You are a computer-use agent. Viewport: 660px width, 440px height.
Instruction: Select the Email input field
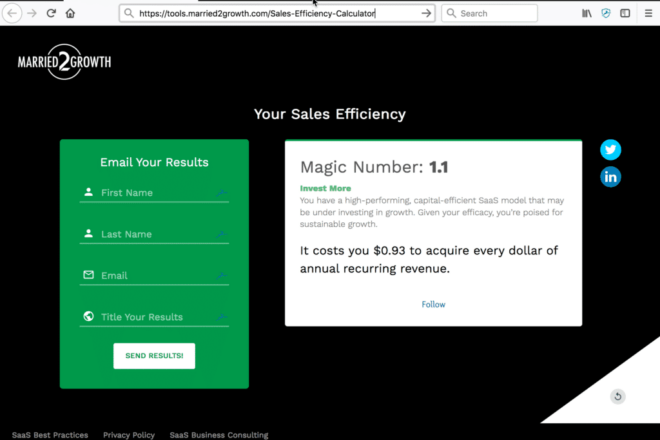pos(155,276)
